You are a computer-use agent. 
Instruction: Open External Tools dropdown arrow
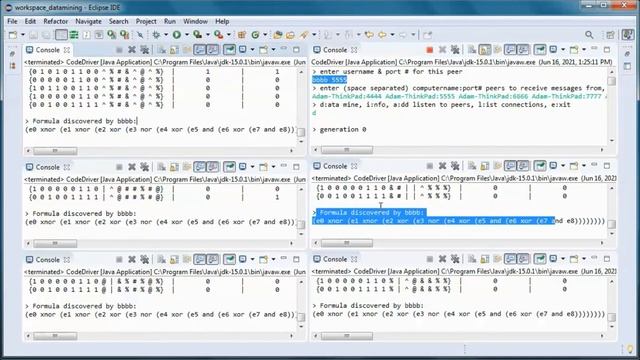click(x=229, y=35)
